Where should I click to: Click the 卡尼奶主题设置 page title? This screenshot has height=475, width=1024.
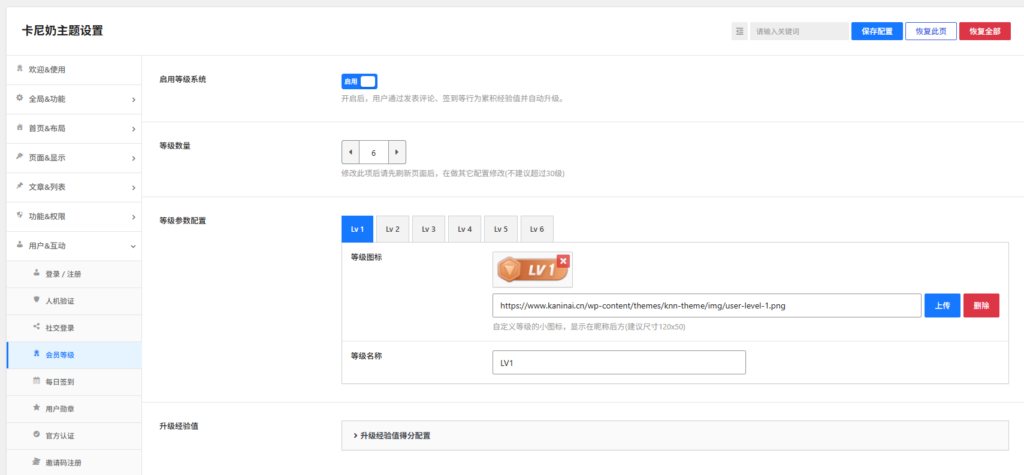(x=62, y=31)
